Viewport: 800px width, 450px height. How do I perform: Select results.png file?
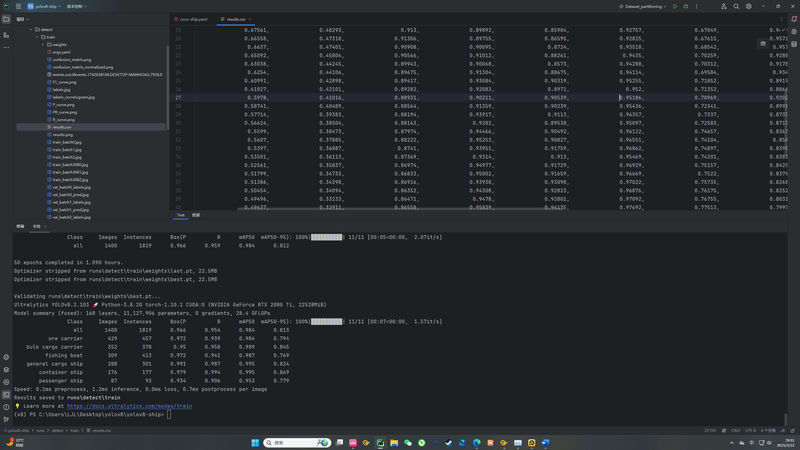pos(63,135)
